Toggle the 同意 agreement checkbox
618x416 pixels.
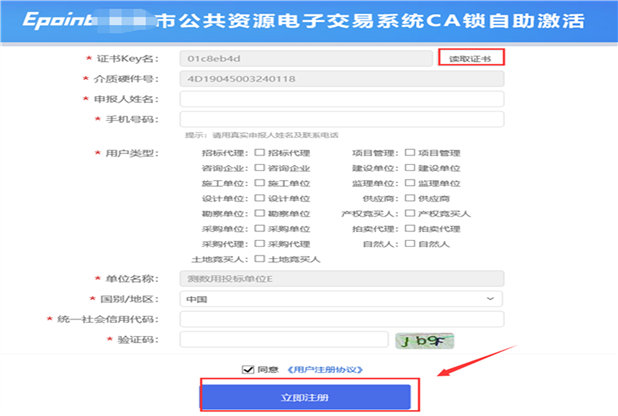248,369
